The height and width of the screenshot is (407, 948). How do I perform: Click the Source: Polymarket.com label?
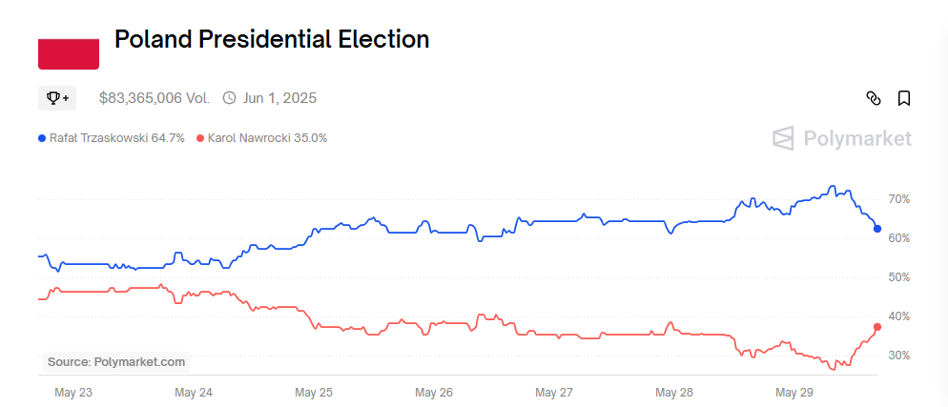click(x=116, y=362)
